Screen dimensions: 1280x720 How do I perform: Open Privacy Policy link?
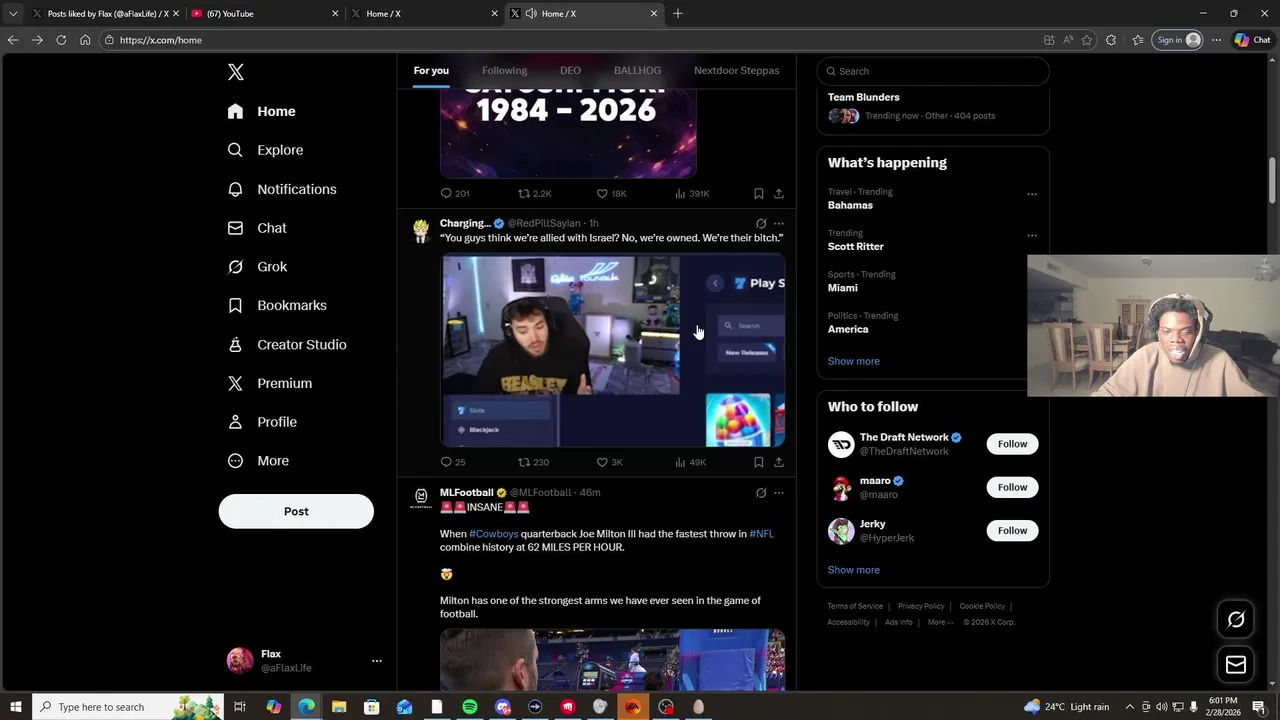[921, 606]
